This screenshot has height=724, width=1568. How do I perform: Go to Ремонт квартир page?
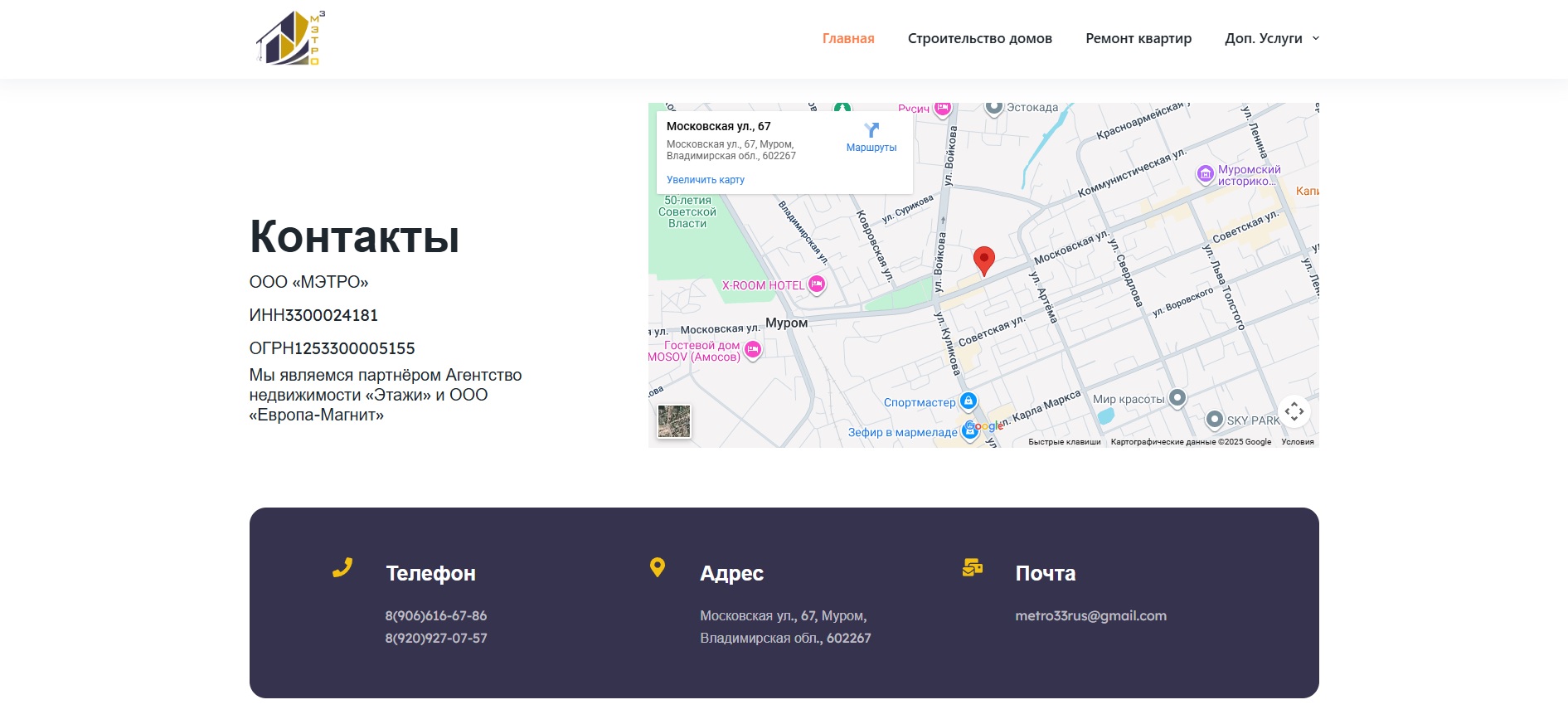point(1138,38)
